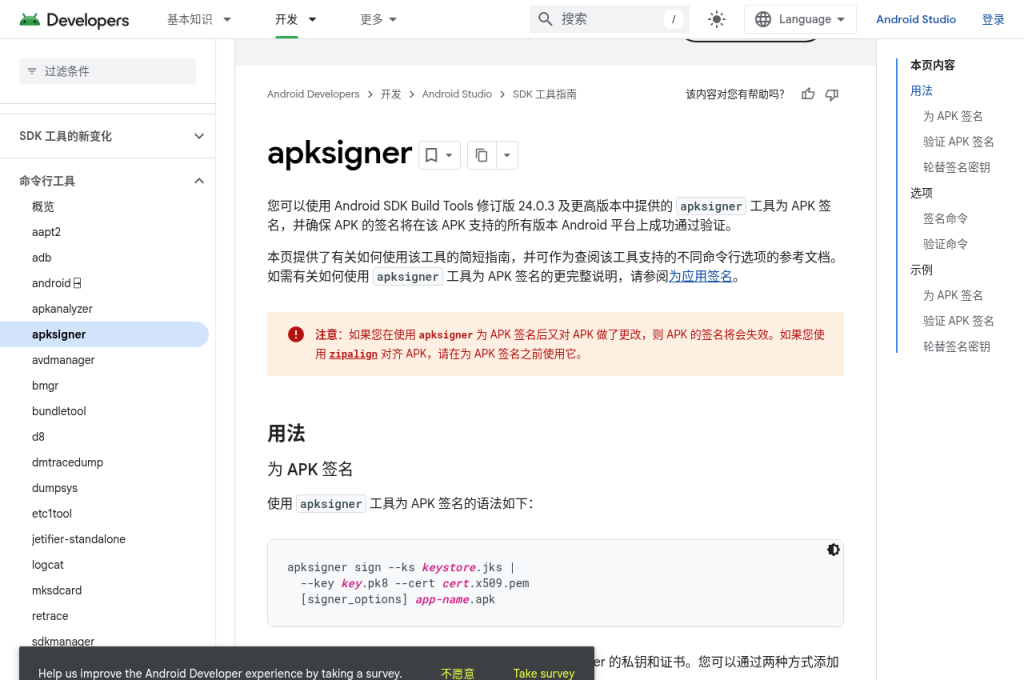Screen dimensions: 1024x680
Task: Decline the survey with 不愿意
Action: click(x=457, y=673)
